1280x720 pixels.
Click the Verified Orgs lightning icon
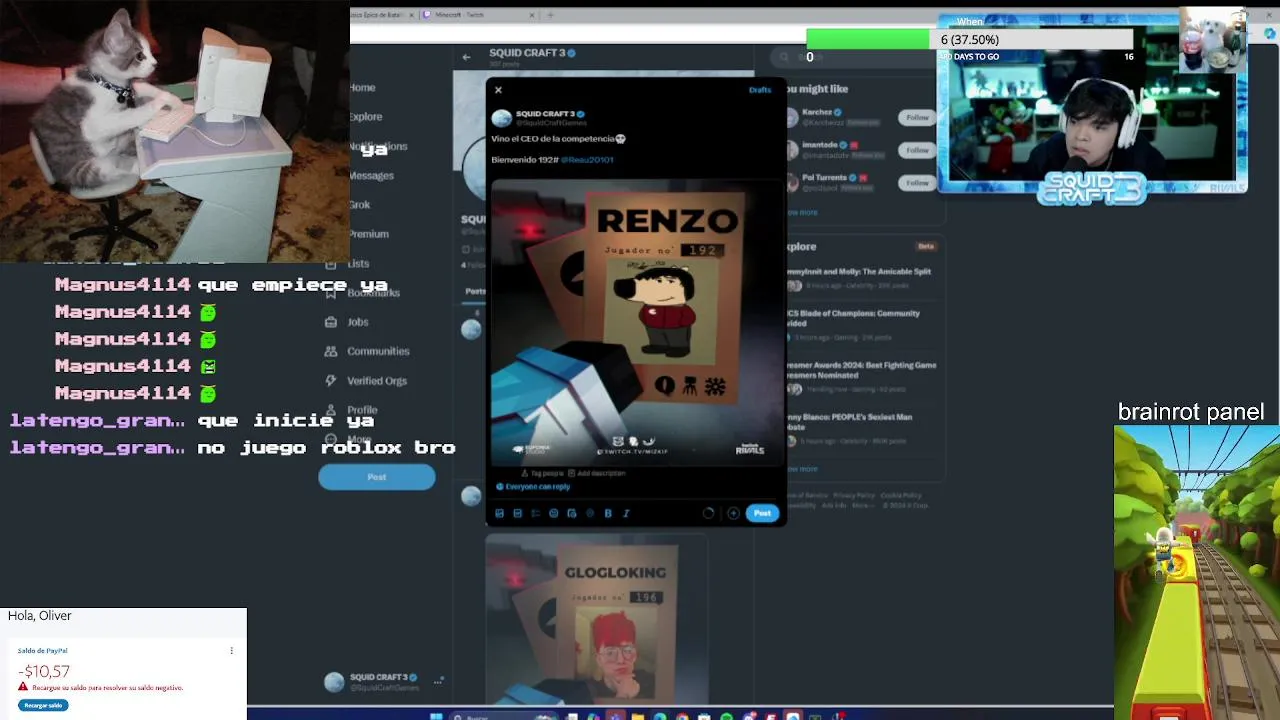[x=331, y=381]
